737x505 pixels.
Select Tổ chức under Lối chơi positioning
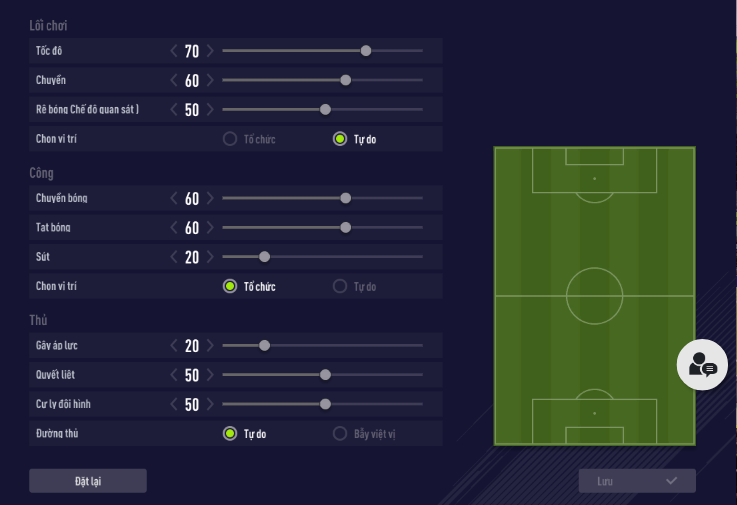click(230, 139)
